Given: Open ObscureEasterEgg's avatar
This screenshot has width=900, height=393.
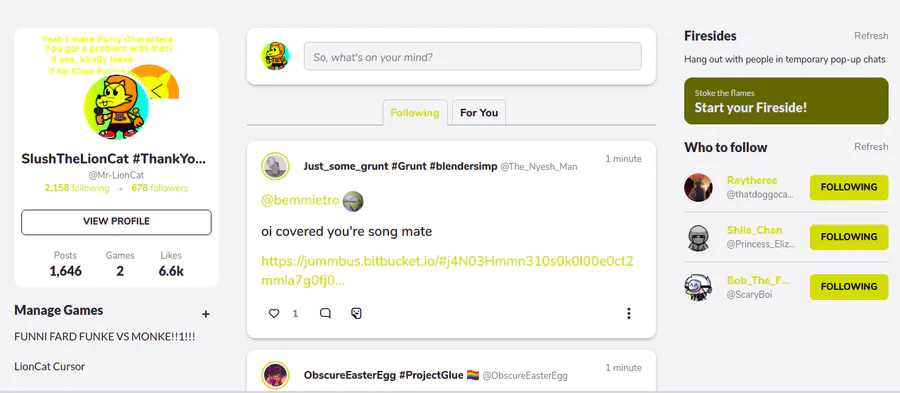Looking at the screenshot, I should click(x=275, y=375).
